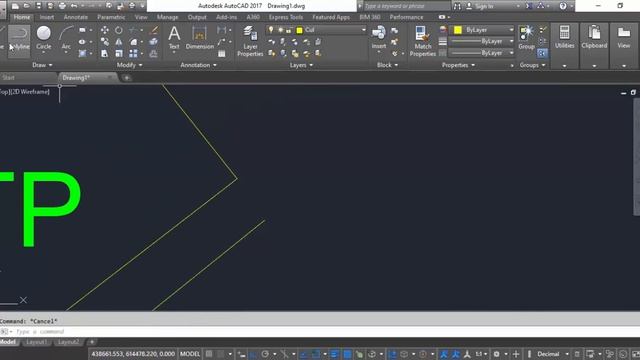Screen dimensions: 640x360
Task: Toggle polar tracking in status bar
Action: [264, 354]
